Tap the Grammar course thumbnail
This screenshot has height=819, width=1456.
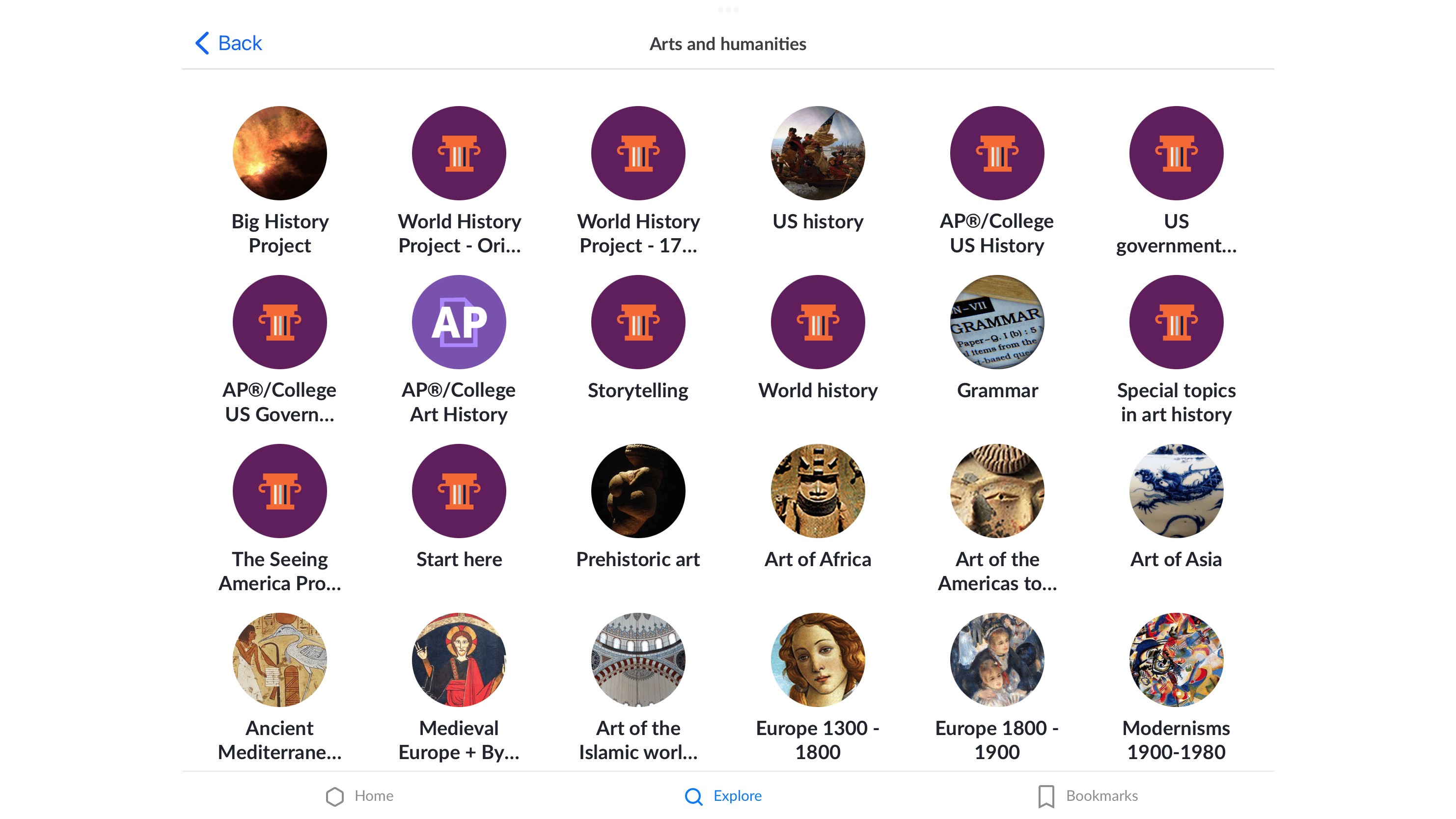[997, 322]
